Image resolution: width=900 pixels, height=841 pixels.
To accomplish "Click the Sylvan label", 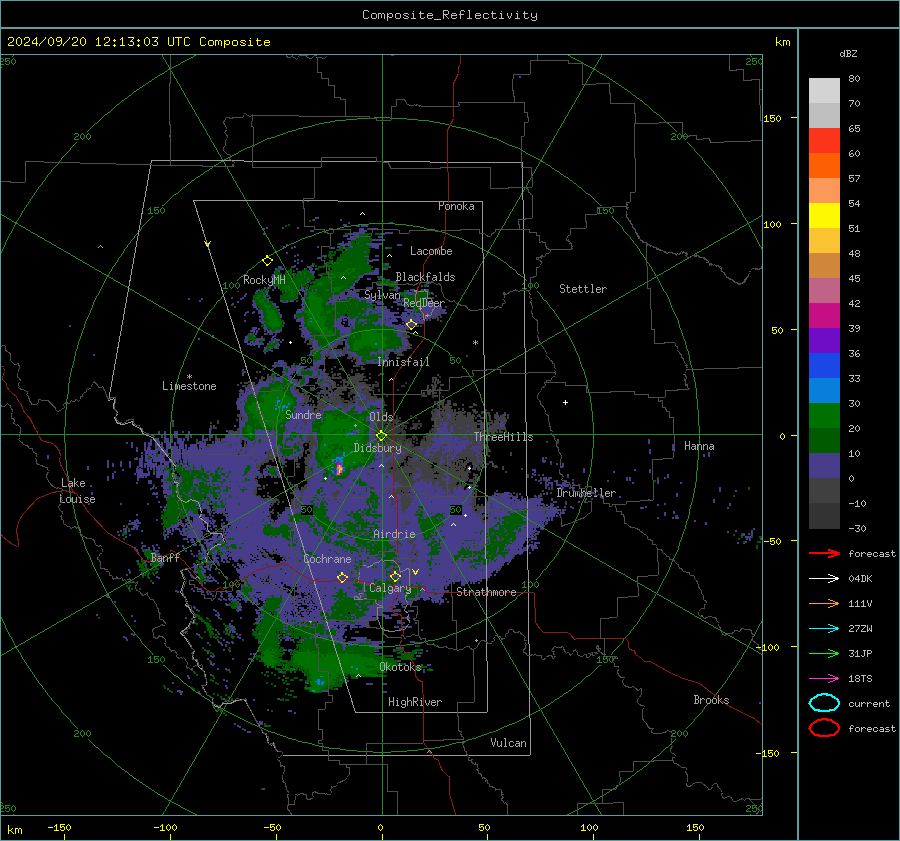I will click(382, 294).
